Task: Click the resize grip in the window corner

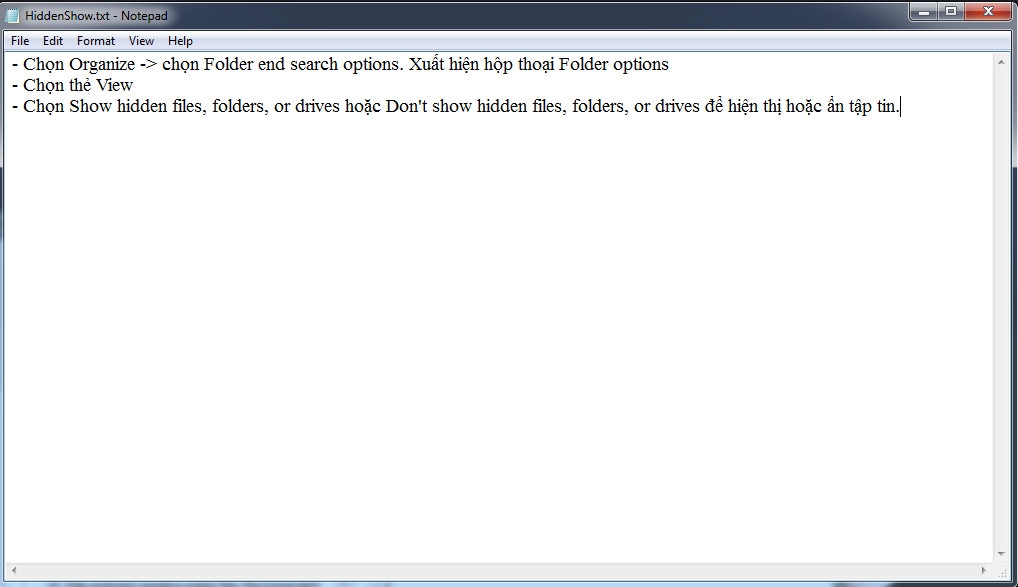Action: pyautogui.click(x=1001, y=571)
